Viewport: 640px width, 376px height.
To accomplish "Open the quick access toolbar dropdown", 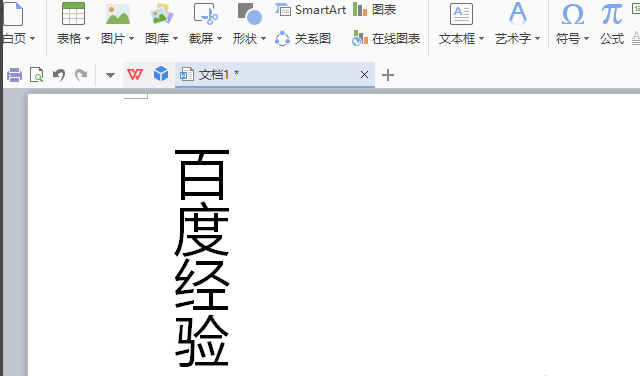I will coord(110,75).
